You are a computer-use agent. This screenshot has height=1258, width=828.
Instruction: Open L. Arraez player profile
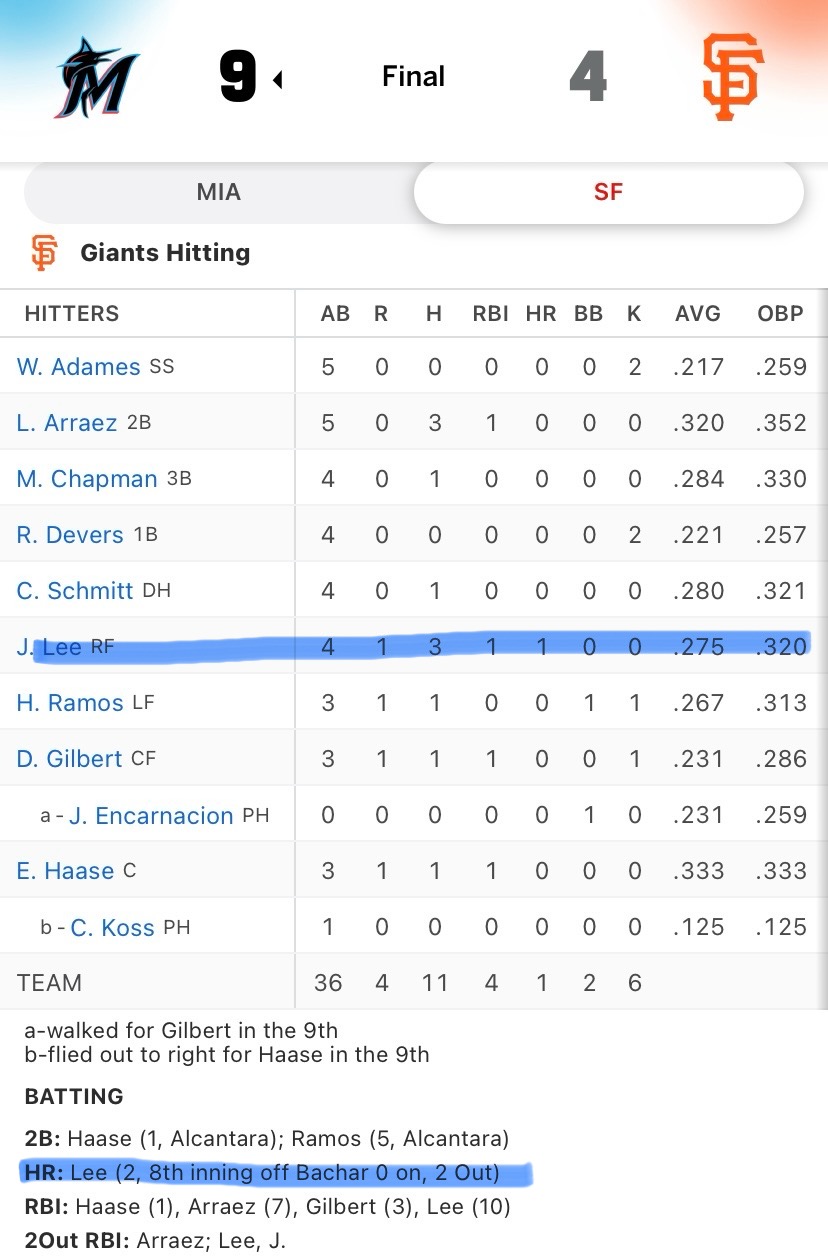click(x=67, y=423)
